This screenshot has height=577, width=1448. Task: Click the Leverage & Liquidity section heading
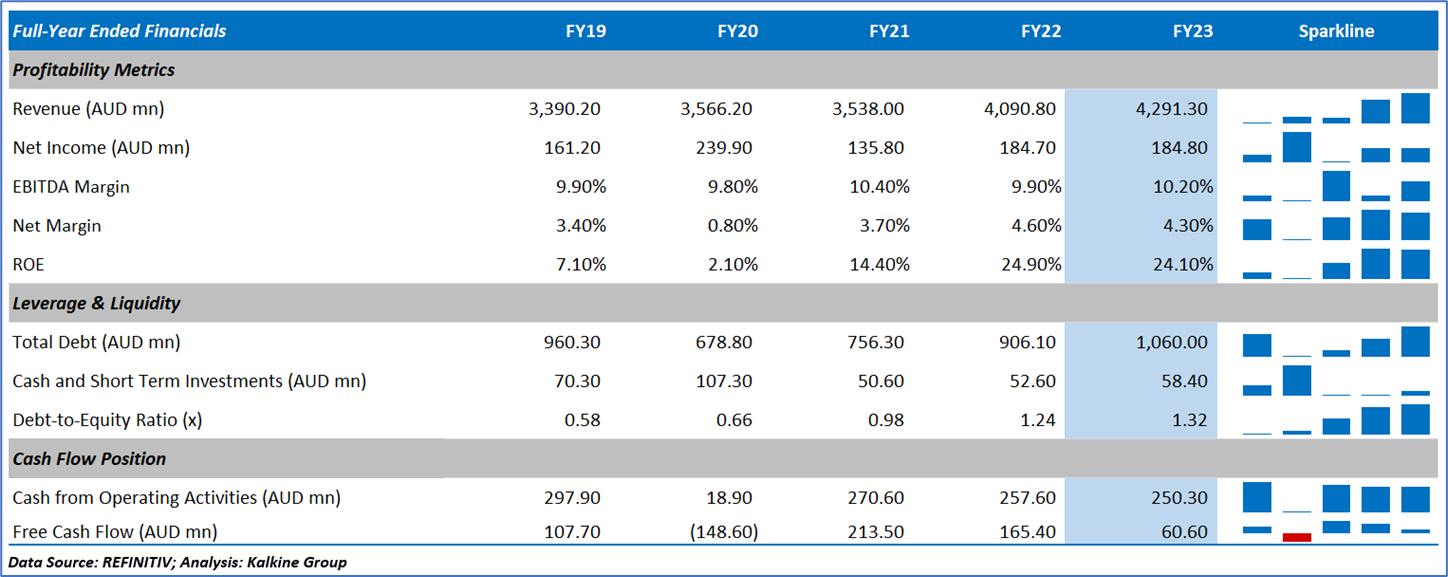[x=96, y=303]
